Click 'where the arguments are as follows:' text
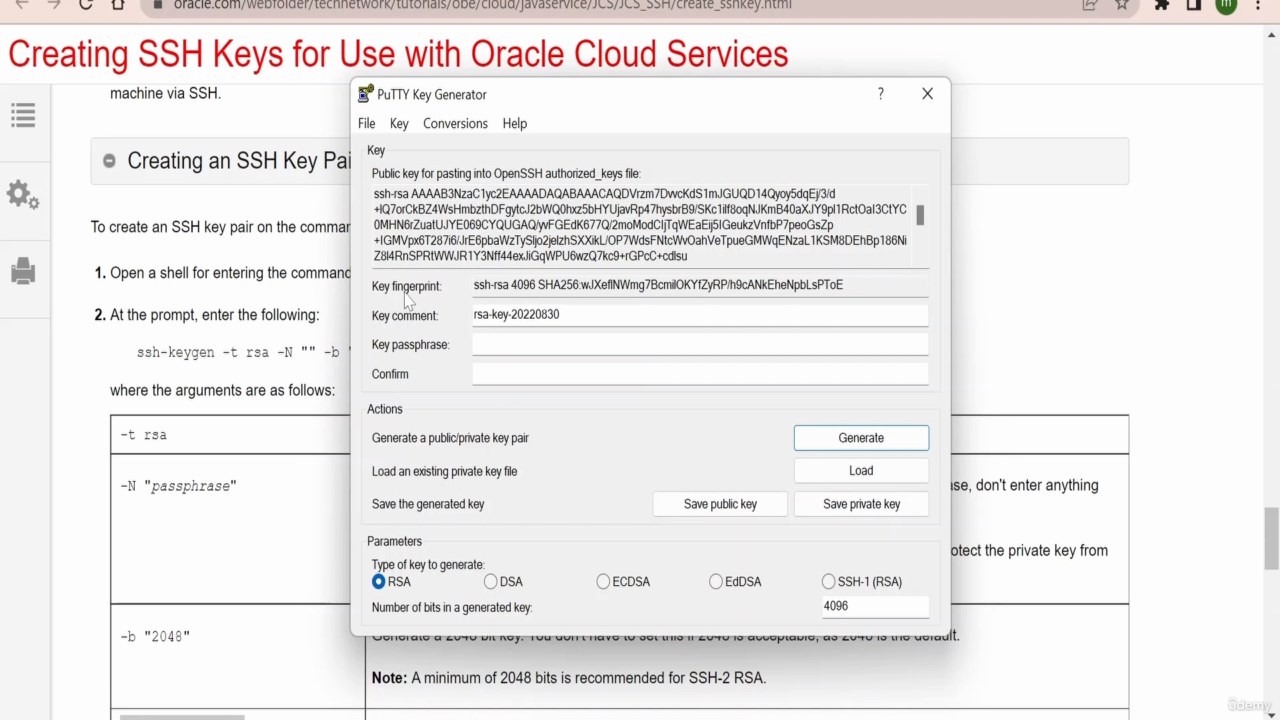Screen dimensions: 1280x720 (222, 390)
